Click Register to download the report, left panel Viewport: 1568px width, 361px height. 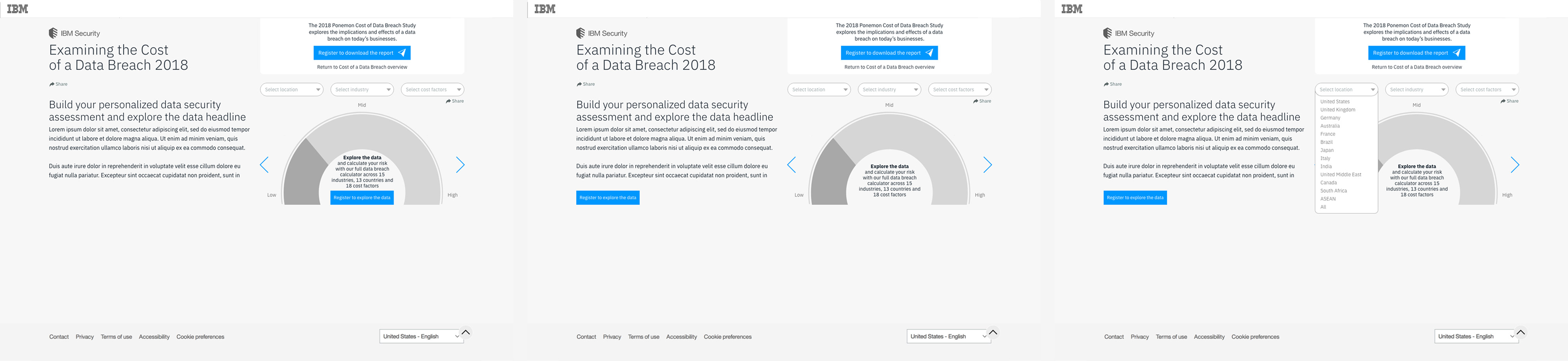pos(362,53)
